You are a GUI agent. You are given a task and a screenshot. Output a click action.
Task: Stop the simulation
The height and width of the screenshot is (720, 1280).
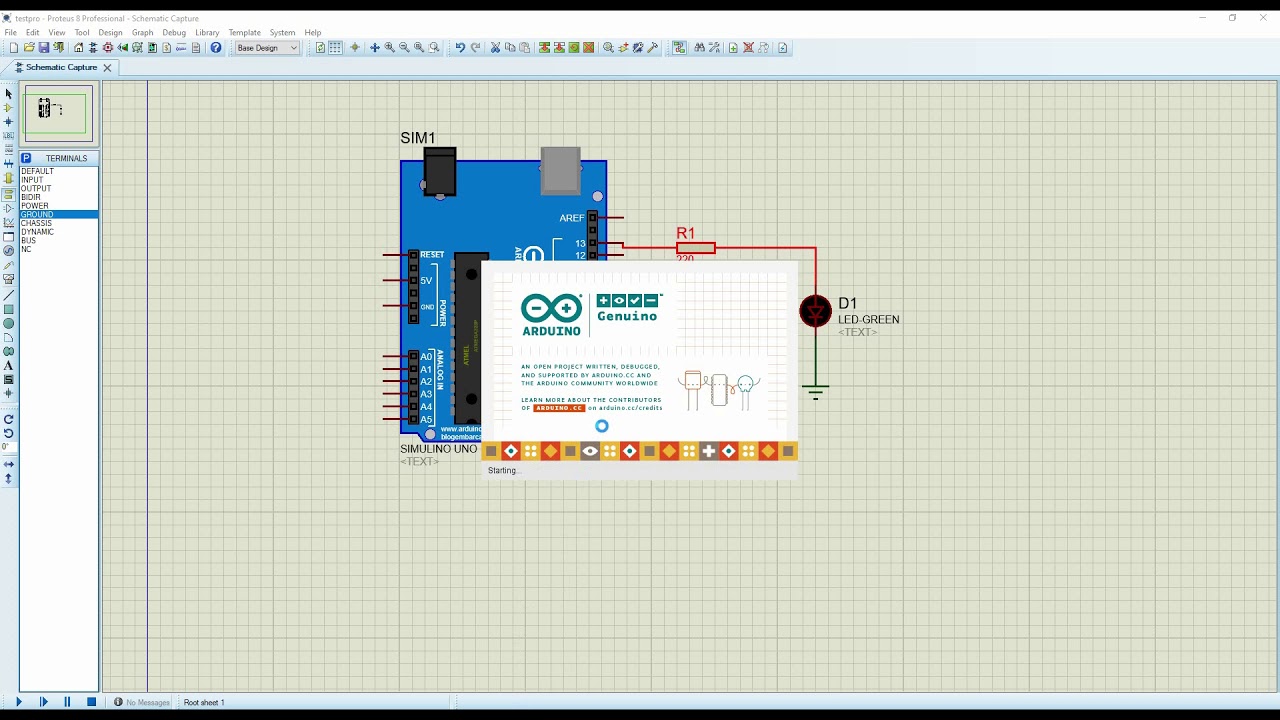[x=91, y=702]
